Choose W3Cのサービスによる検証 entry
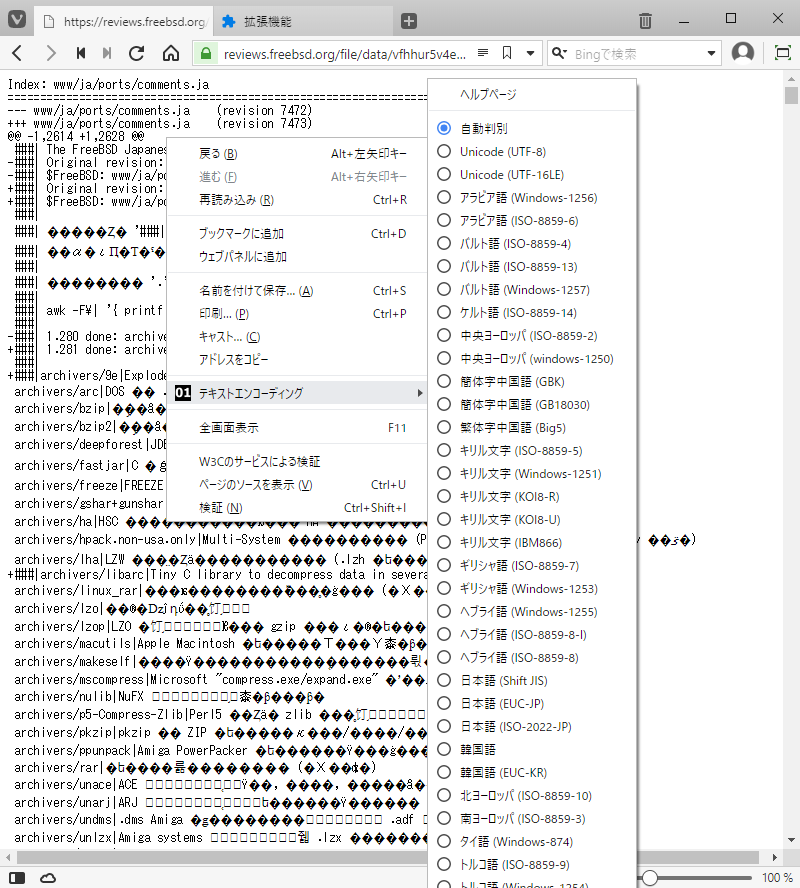The image size is (800, 888). tap(297, 462)
